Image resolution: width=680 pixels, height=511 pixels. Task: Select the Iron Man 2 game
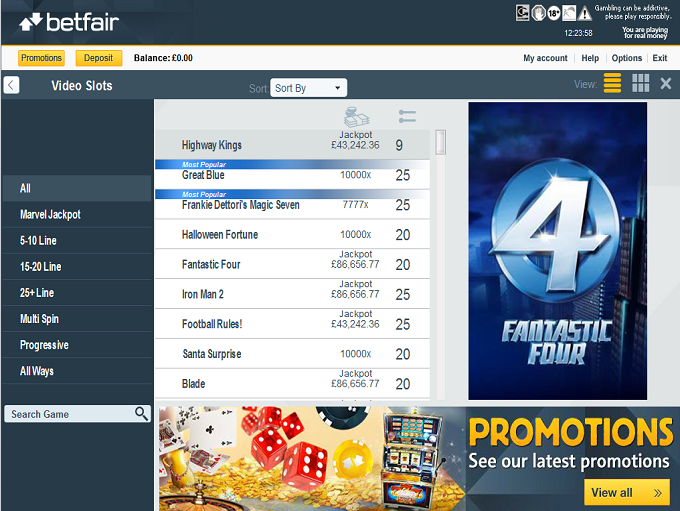[x=293, y=294]
